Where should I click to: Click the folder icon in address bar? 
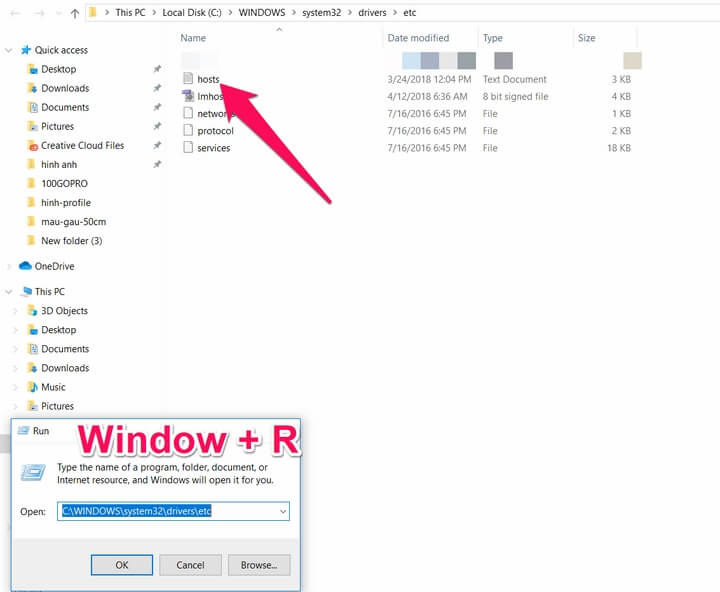coord(93,12)
